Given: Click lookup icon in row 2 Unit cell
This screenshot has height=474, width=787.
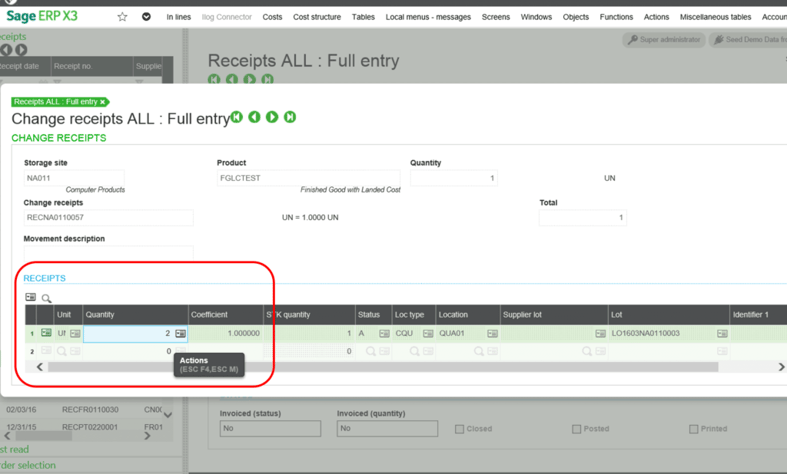Looking at the screenshot, I should click(62, 351).
